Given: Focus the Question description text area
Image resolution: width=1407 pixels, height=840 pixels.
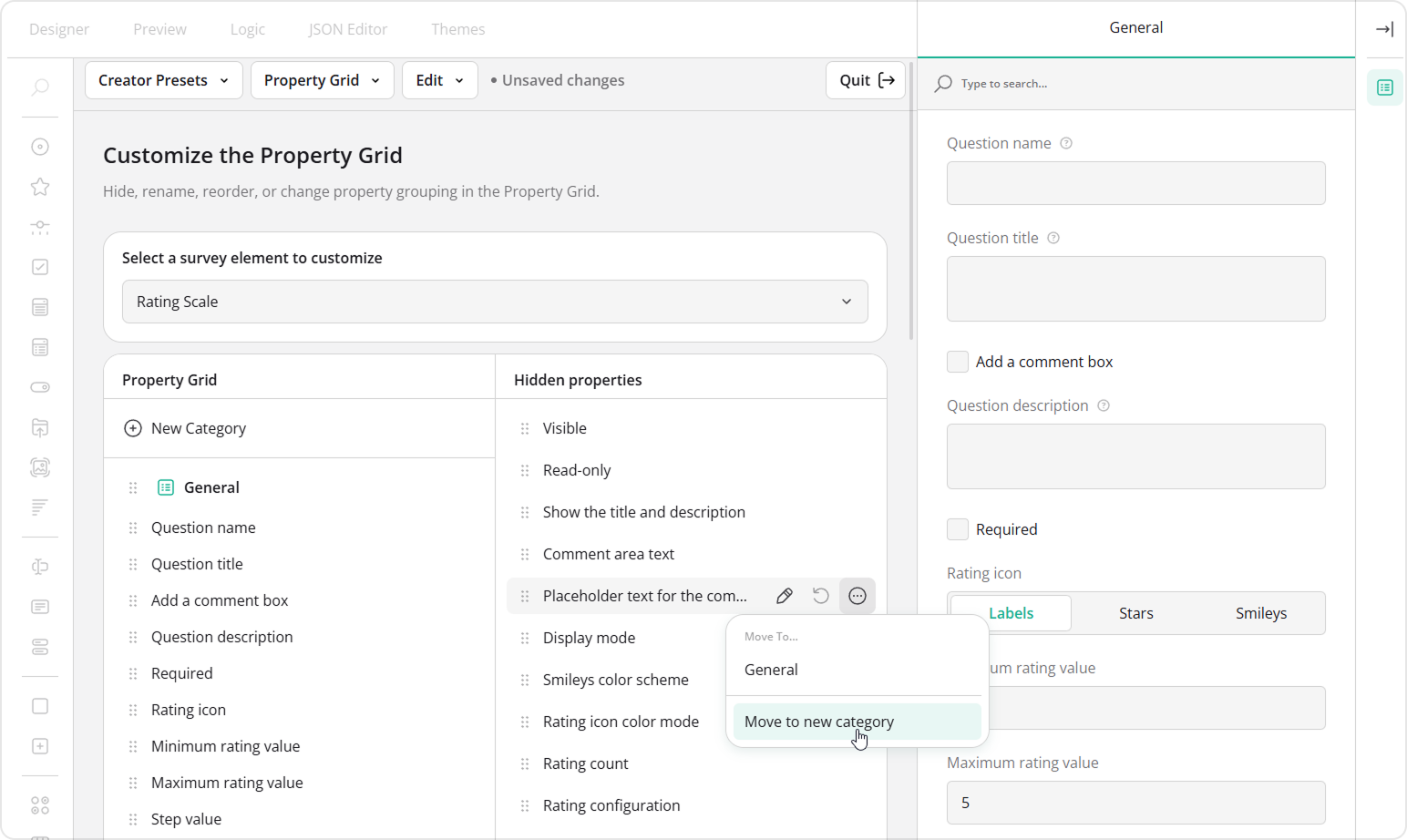Looking at the screenshot, I should click(1136, 456).
